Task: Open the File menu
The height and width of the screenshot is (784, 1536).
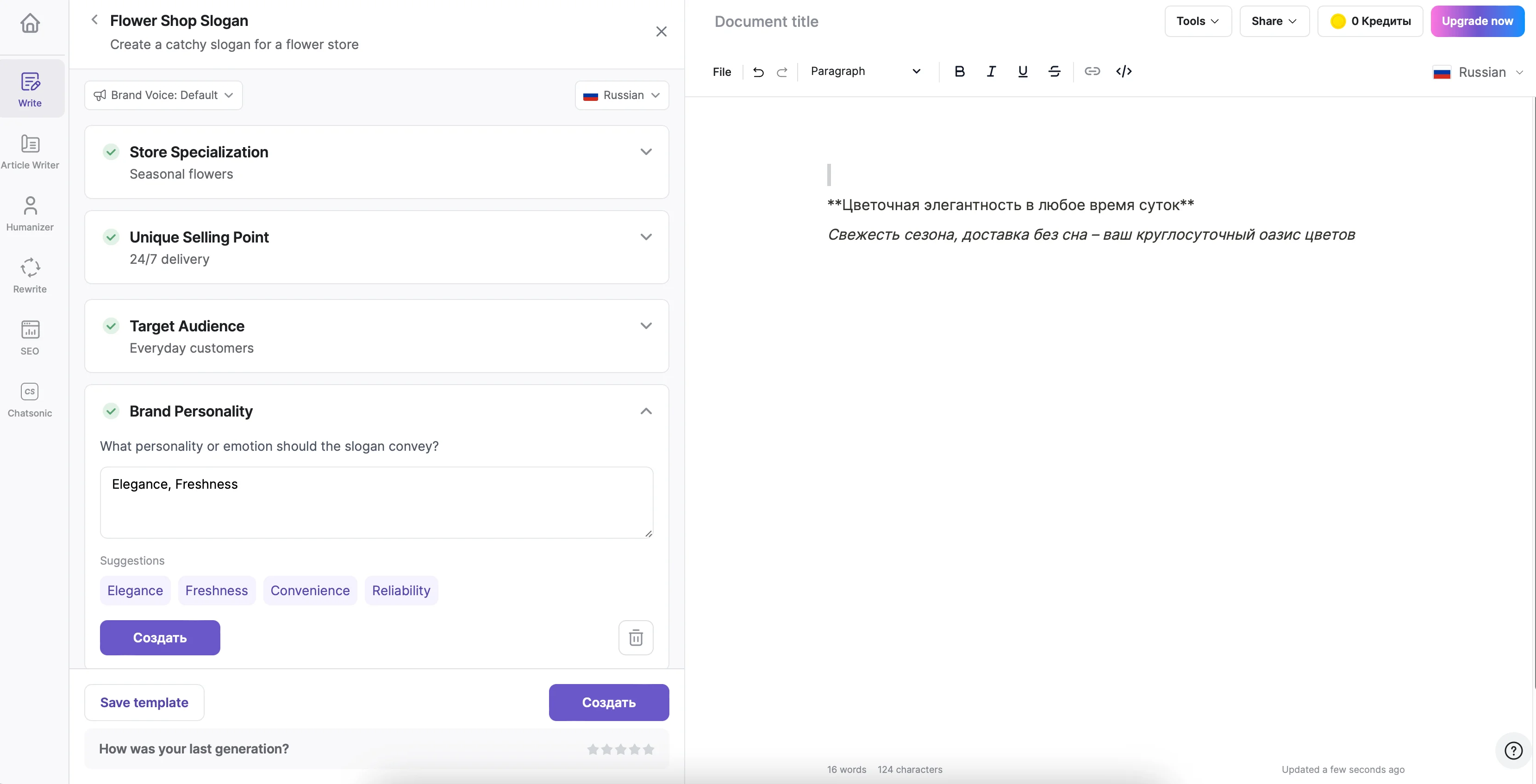Action: click(722, 72)
